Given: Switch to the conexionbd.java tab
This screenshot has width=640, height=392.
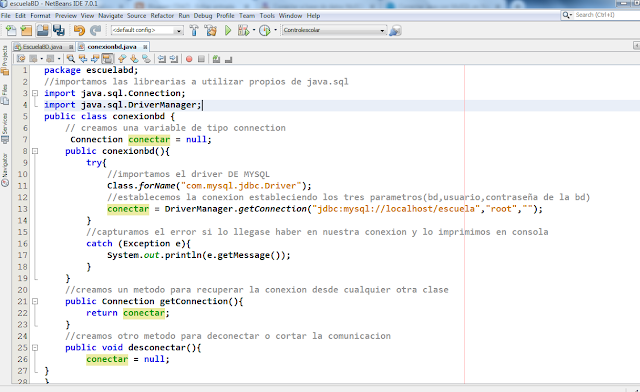Looking at the screenshot, I should pyautogui.click(x=112, y=47).
